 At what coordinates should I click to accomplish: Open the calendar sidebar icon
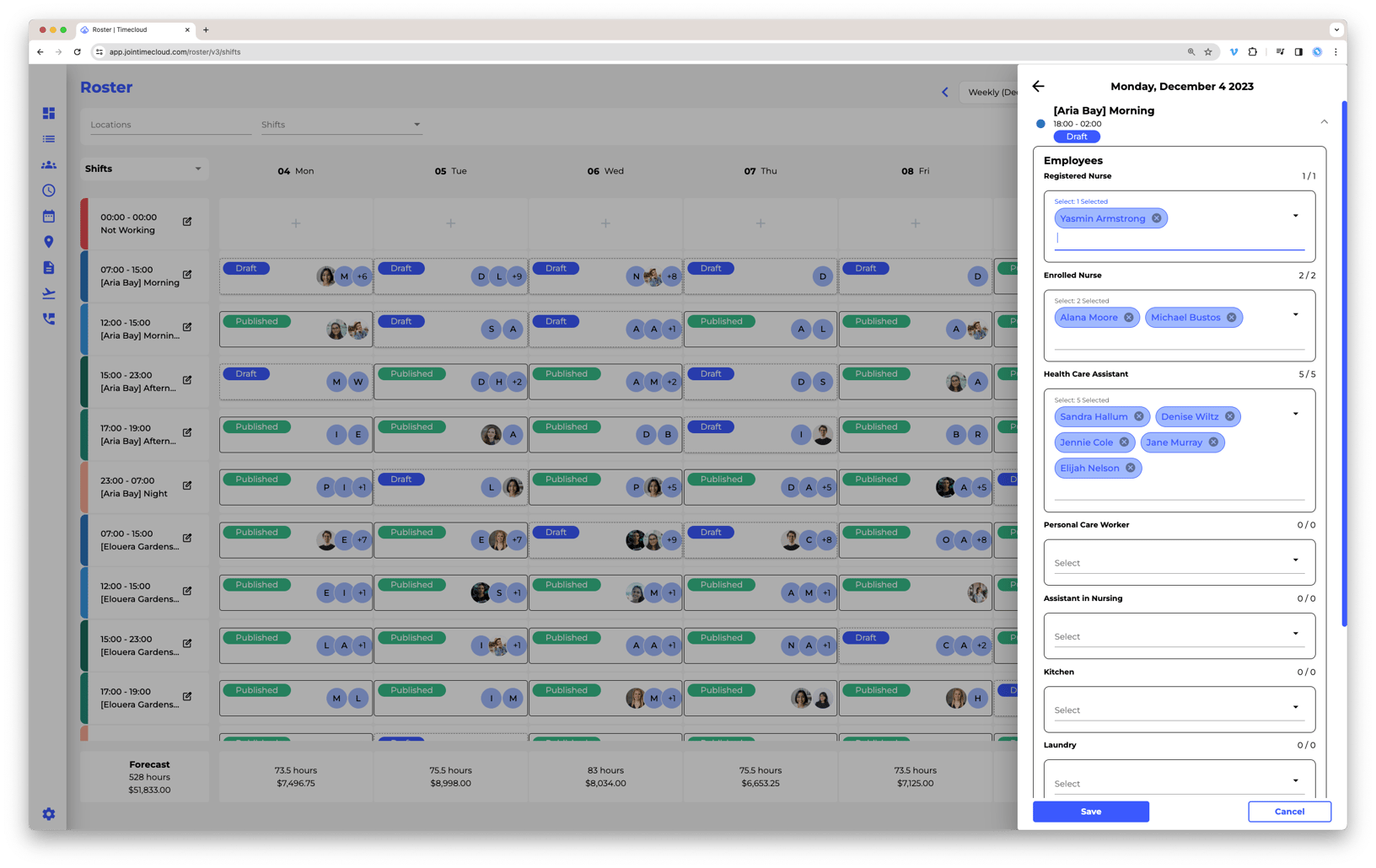click(48, 216)
